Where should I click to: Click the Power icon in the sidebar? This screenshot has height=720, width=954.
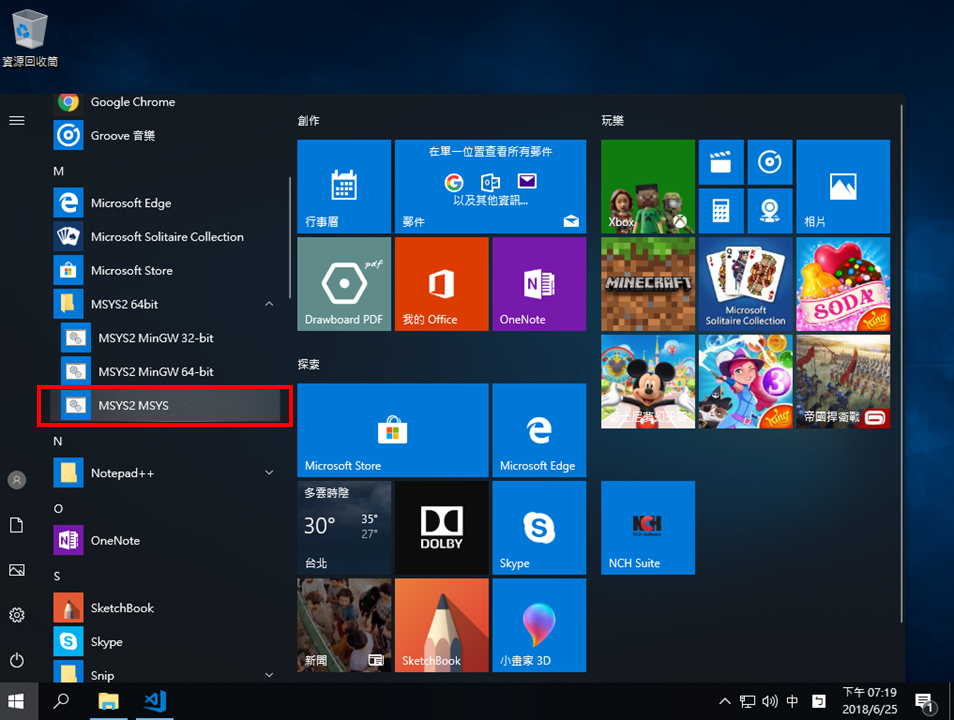click(17, 660)
